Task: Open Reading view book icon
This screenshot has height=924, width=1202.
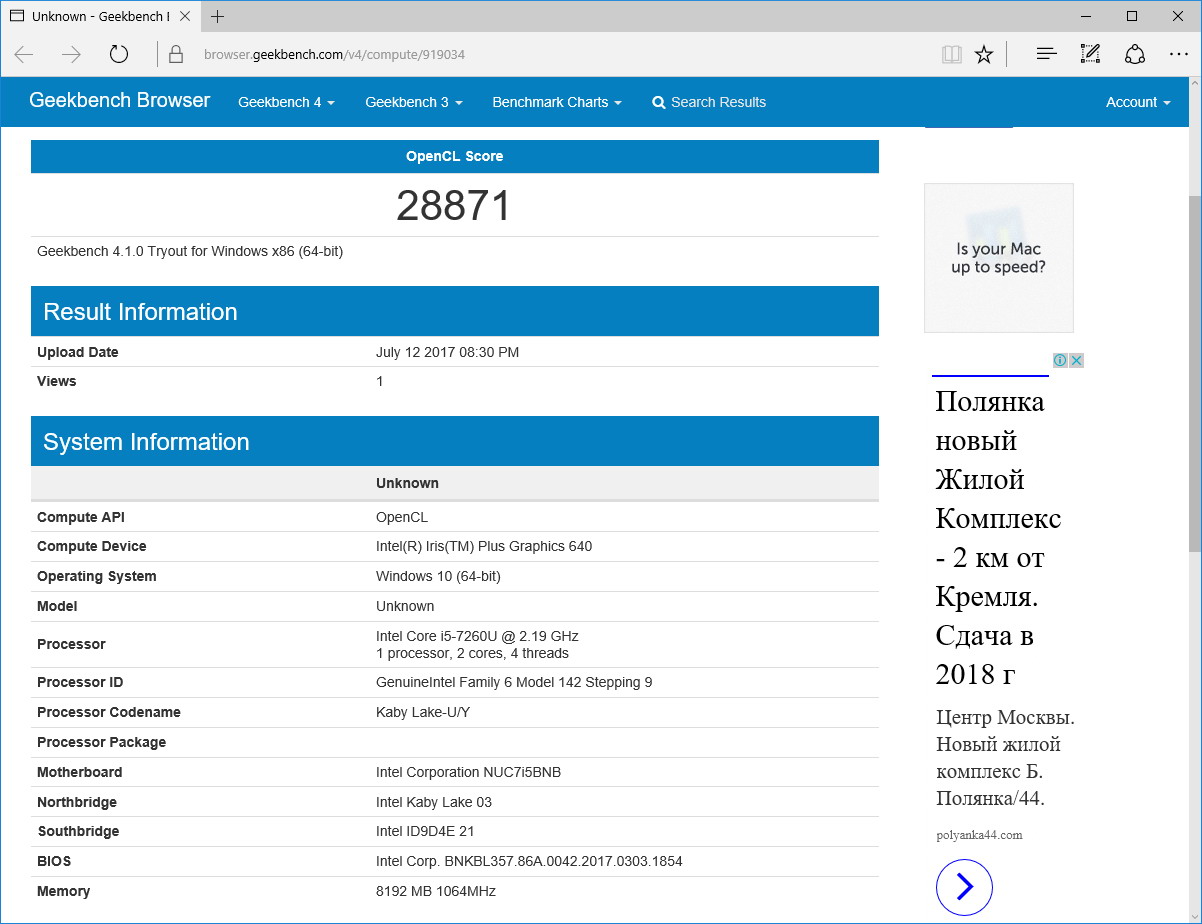Action: pos(951,54)
